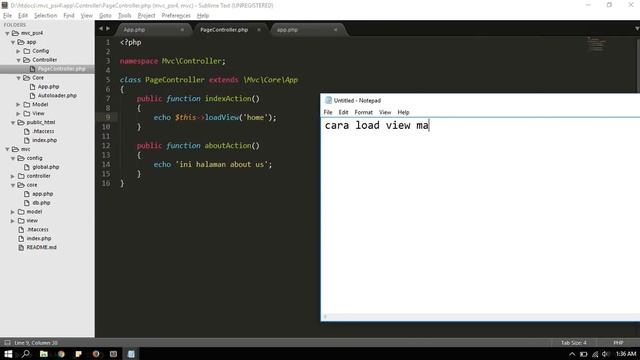Open Windows taskbar search

(26, 354)
